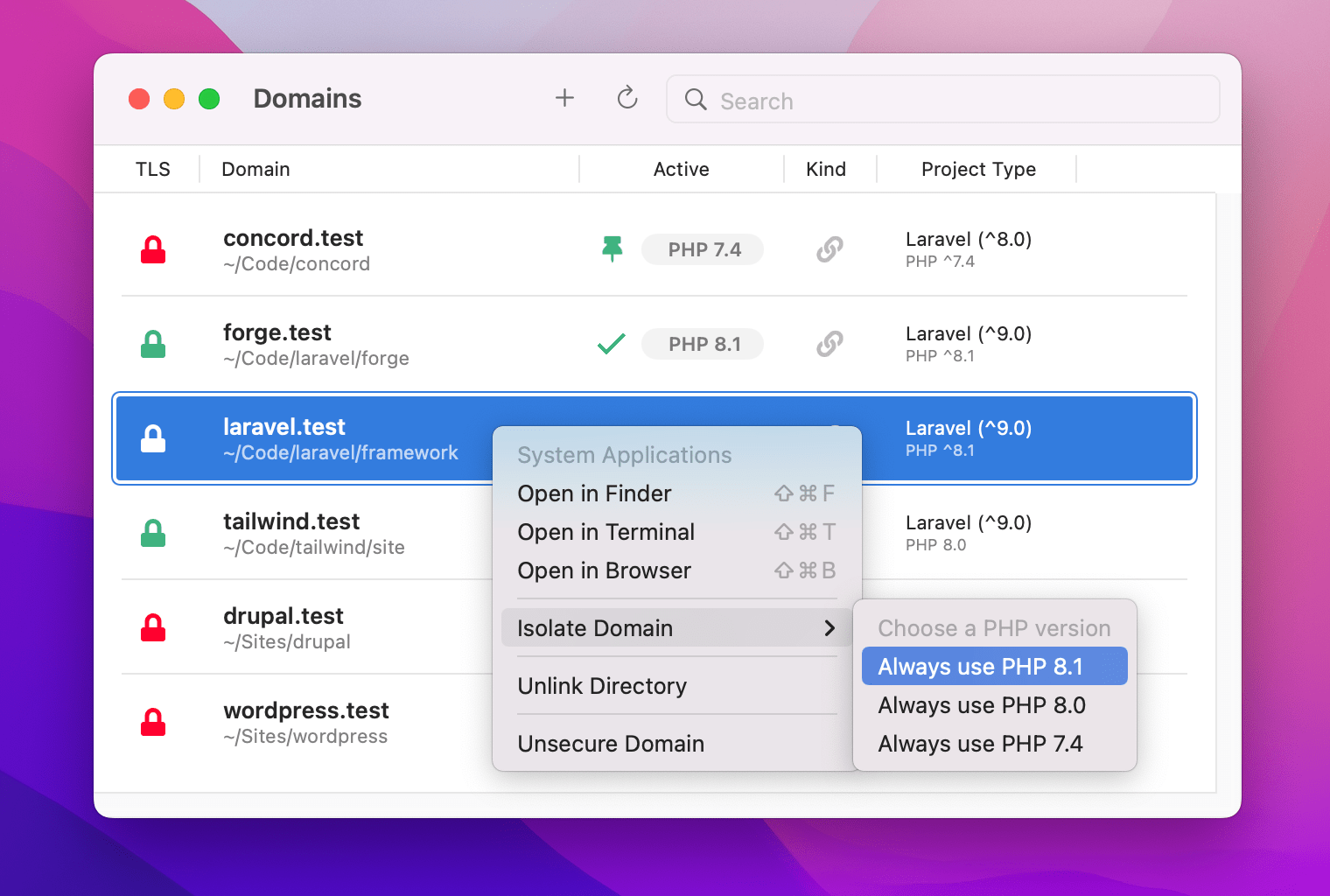Open the PHP 8.1 badge for forge.test
Viewport: 1330px width, 896px height.
703,344
